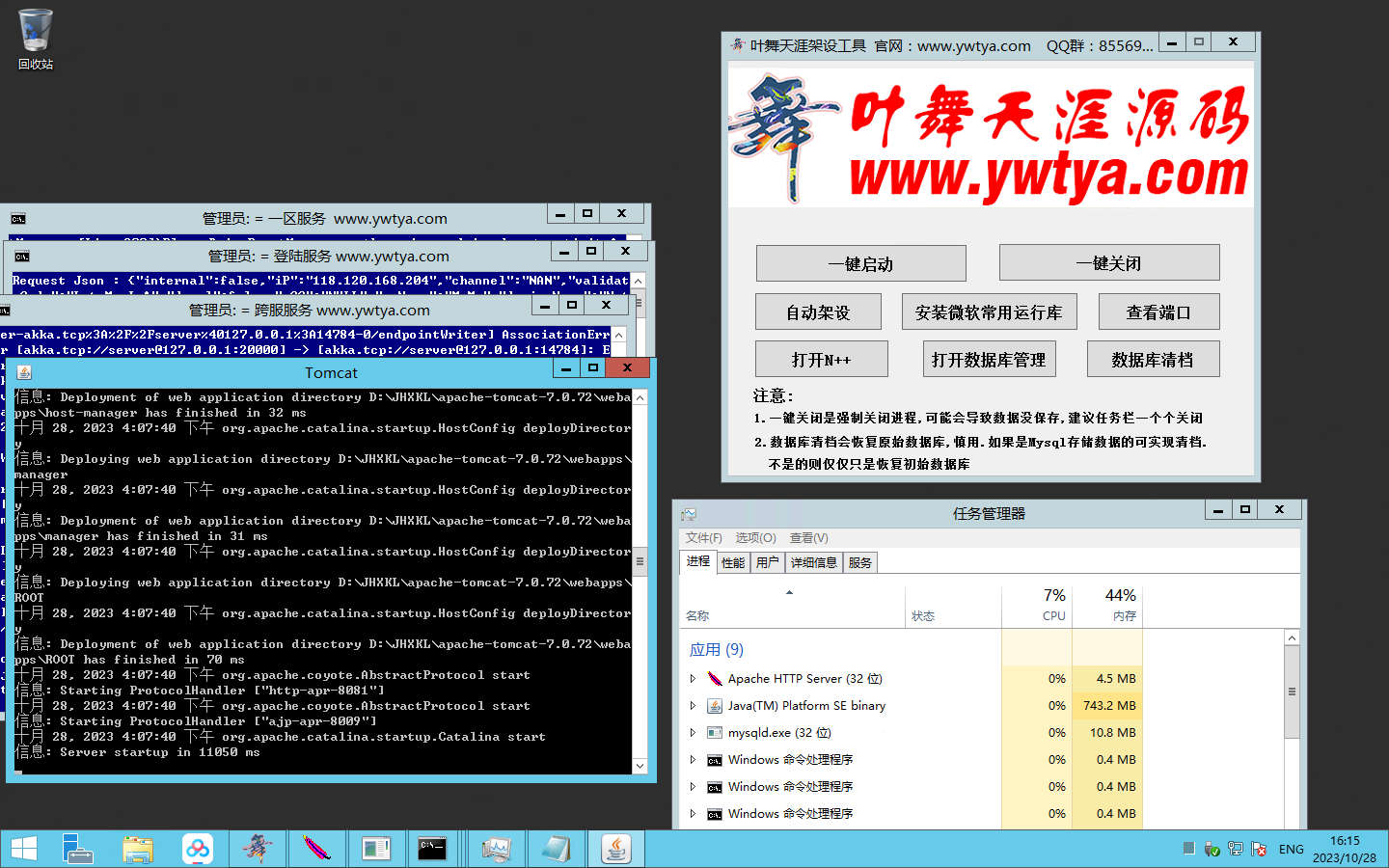
Task: Click the 应用 (9) group heading
Action: click(x=717, y=649)
